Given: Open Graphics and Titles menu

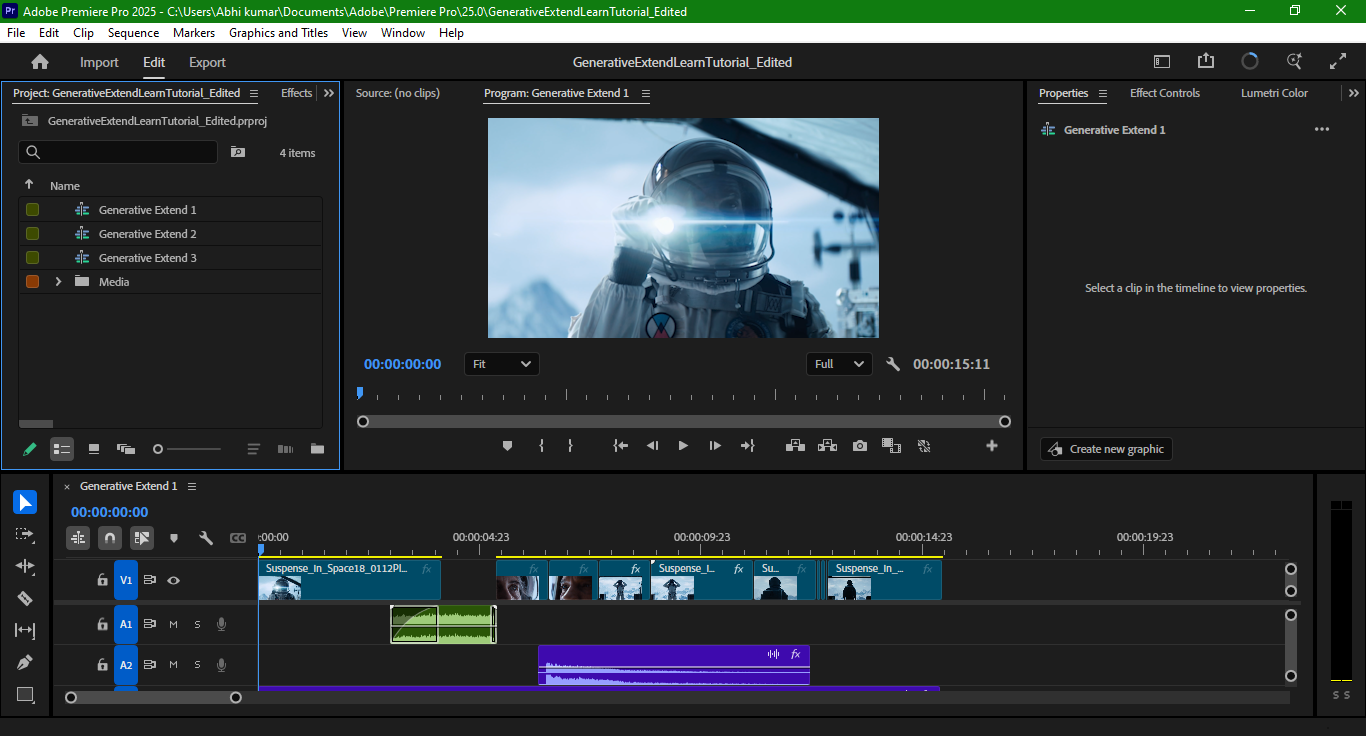Looking at the screenshot, I should (x=278, y=33).
